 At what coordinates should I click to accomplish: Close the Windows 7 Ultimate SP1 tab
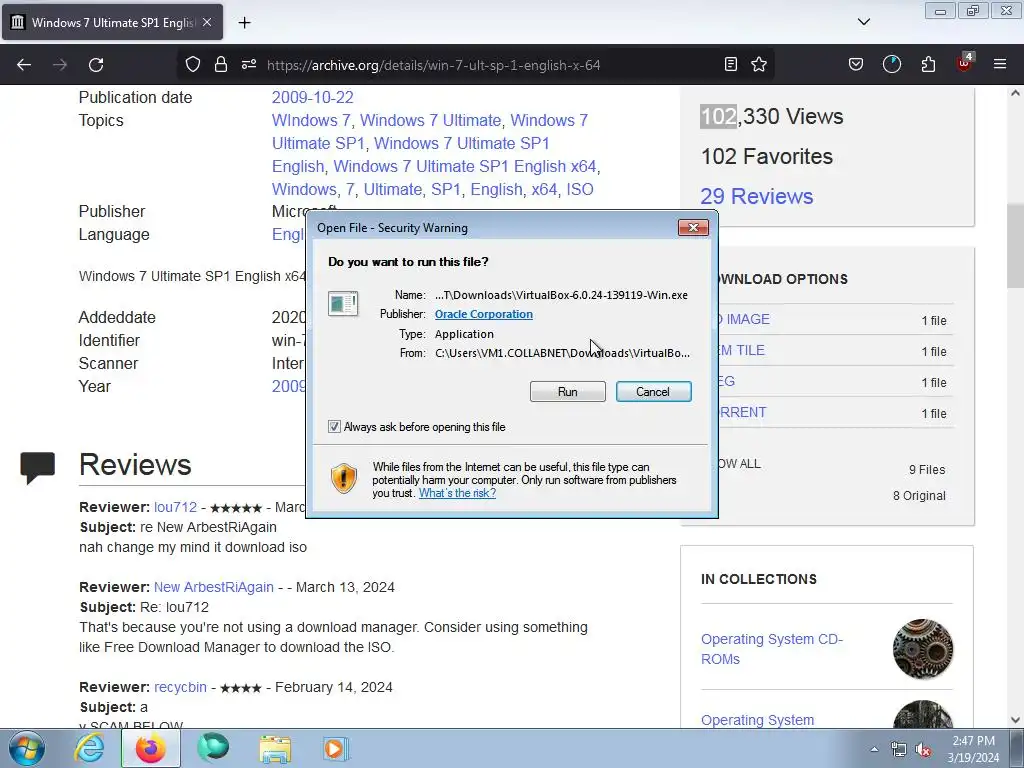(x=207, y=22)
